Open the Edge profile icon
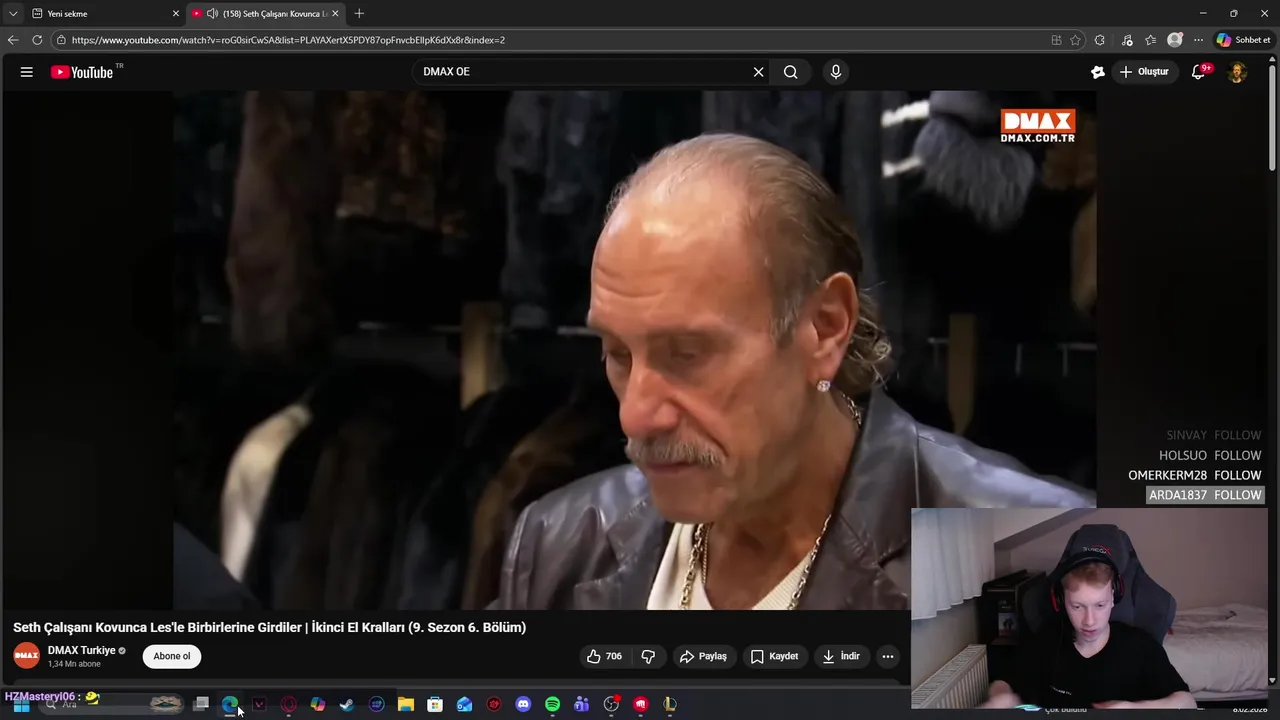 click(x=1175, y=40)
